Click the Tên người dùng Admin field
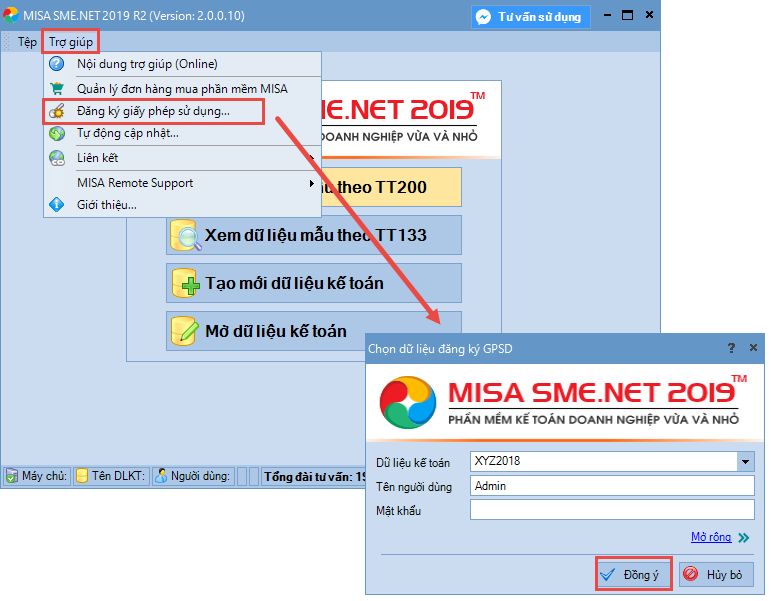 coord(612,486)
